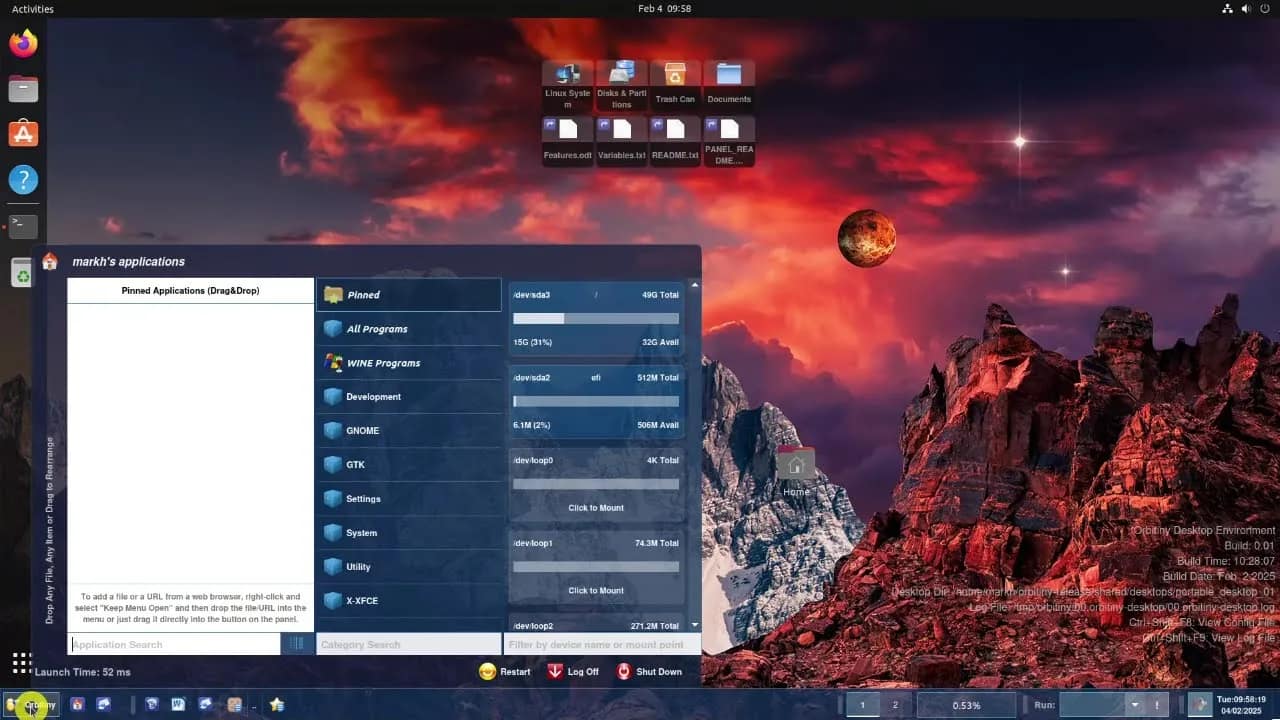Open the Linux System desktop icon
1280x720 pixels.
coord(568,84)
